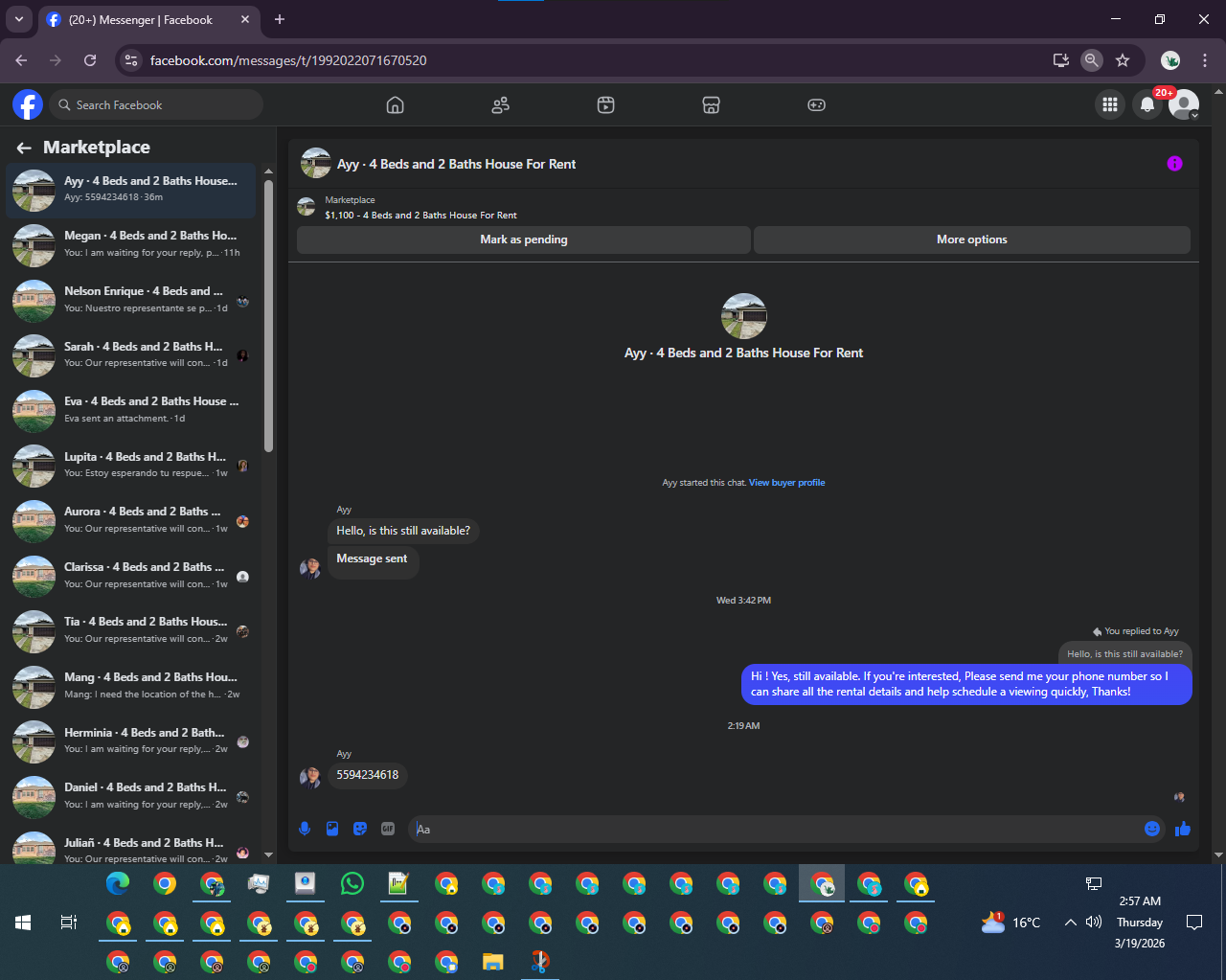
Task: Open the $1,100 listing link under Marketplace
Action: pyautogui.click(x=420, y=216)
